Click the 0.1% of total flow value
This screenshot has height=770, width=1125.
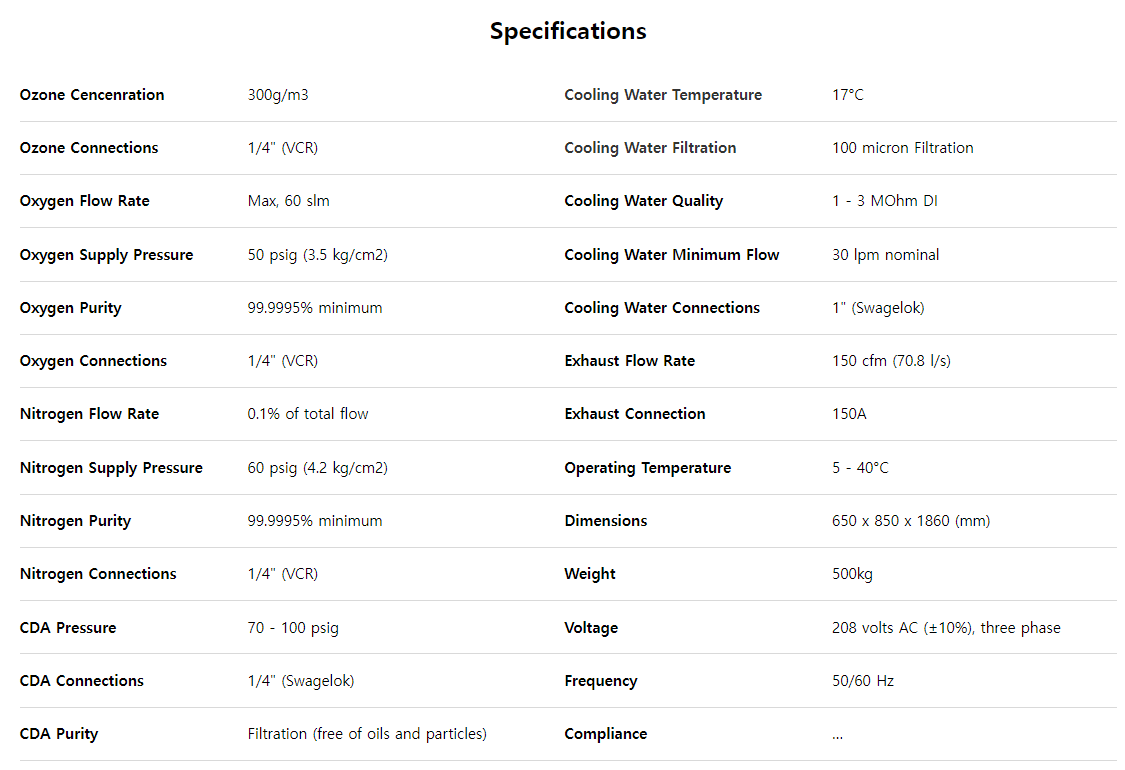click(x=308, y=414)
